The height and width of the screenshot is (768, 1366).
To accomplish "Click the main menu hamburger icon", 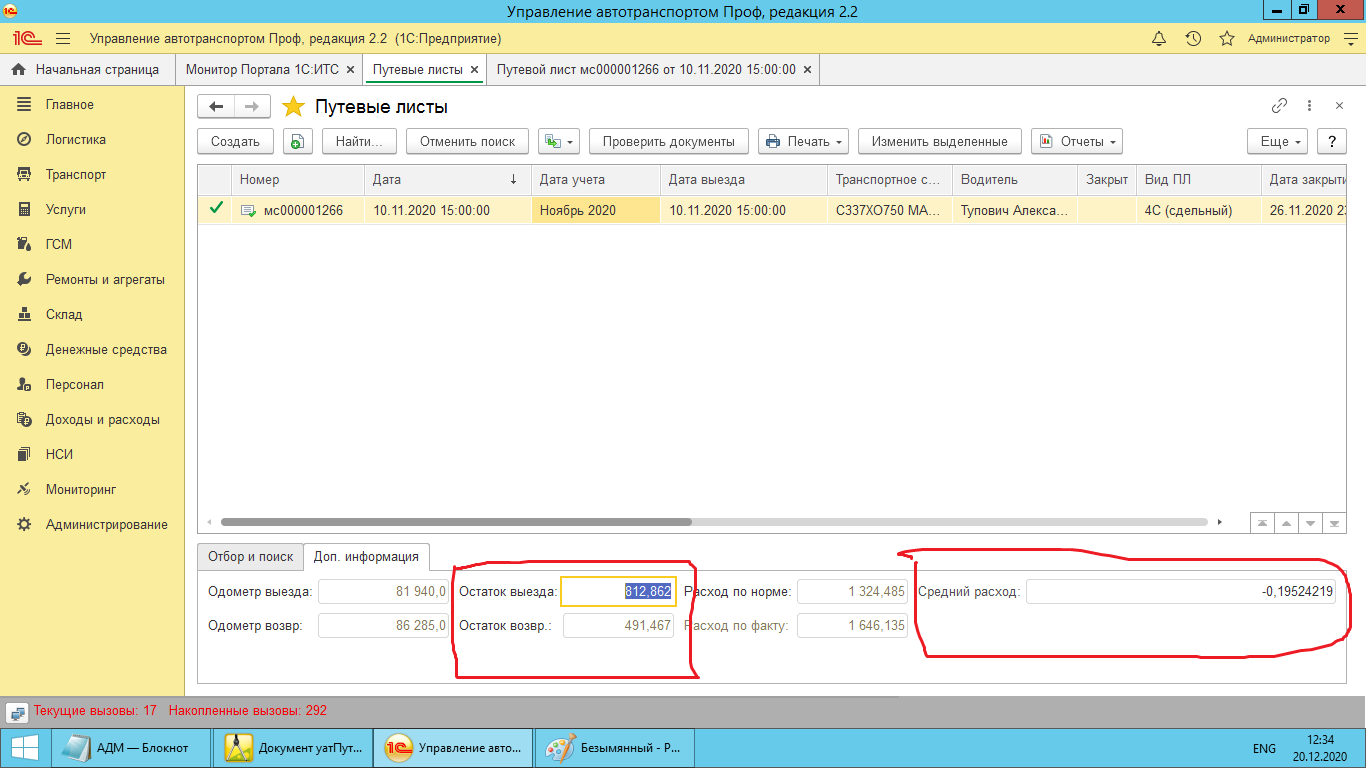I will point(63,39).
